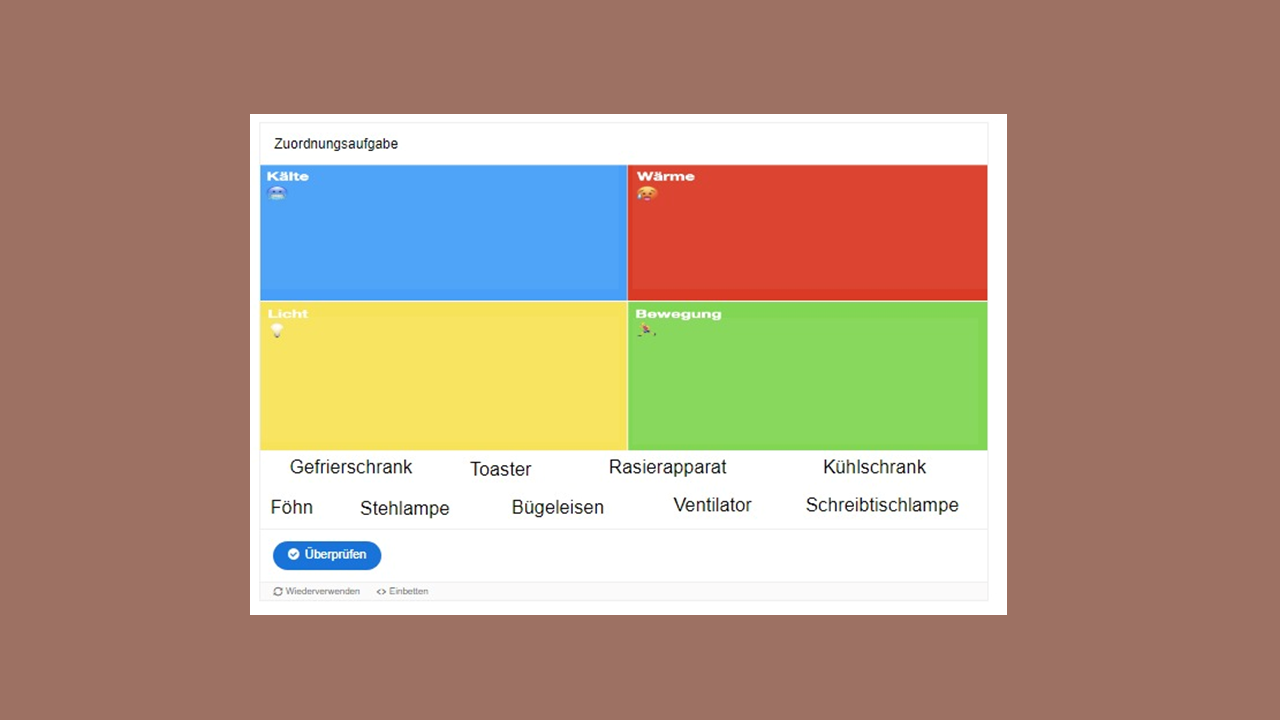Select the red Wärme drop zone
Image resolution: width=1280 pixels, height=720 pixels.
(807, 240)
